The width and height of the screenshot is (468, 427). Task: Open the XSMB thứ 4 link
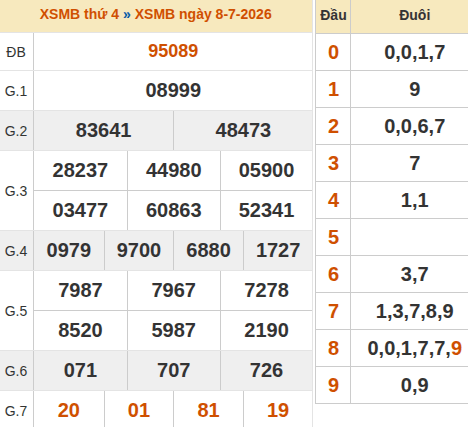(x=79, y=14)
